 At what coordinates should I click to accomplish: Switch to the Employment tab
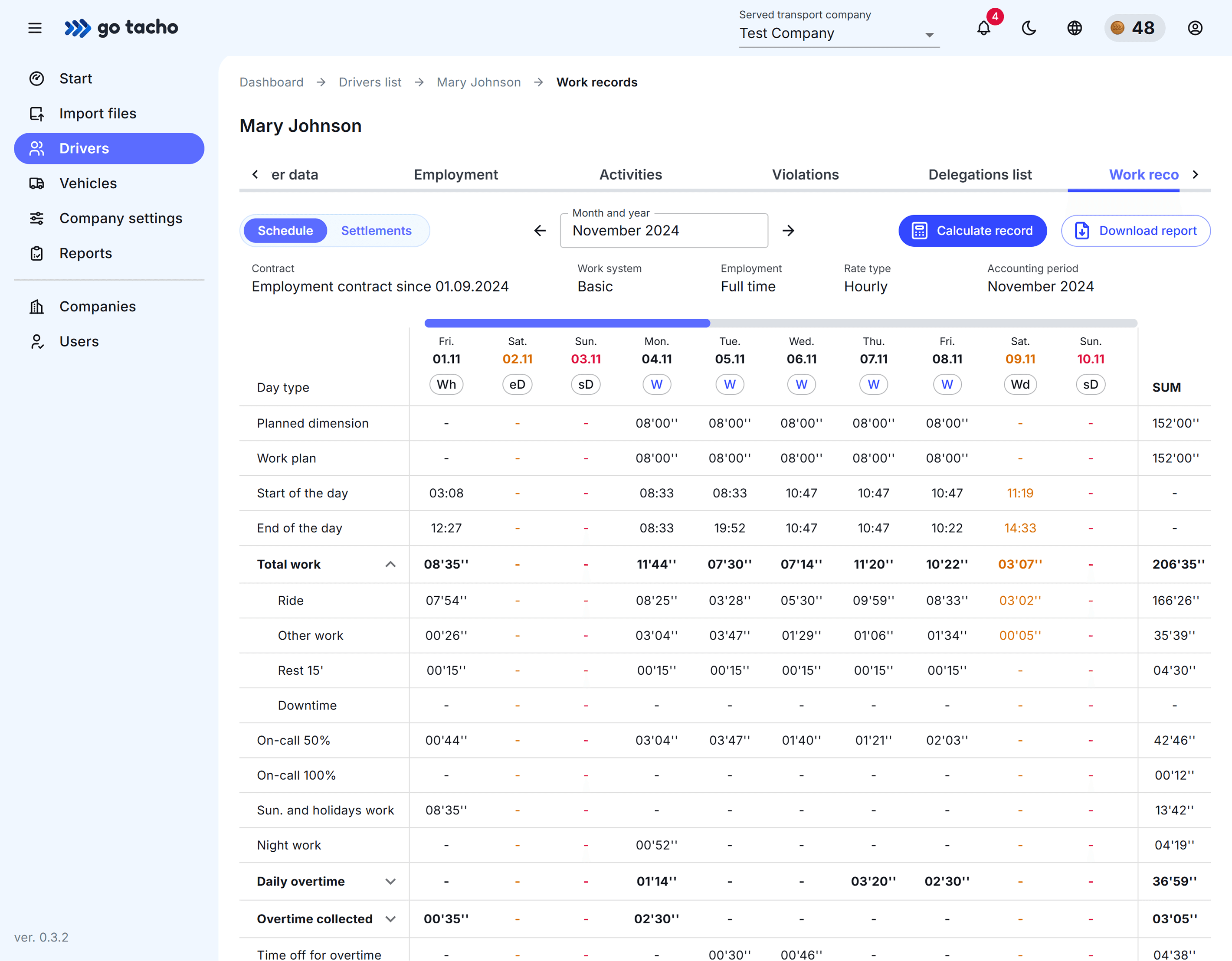(456, 175)
